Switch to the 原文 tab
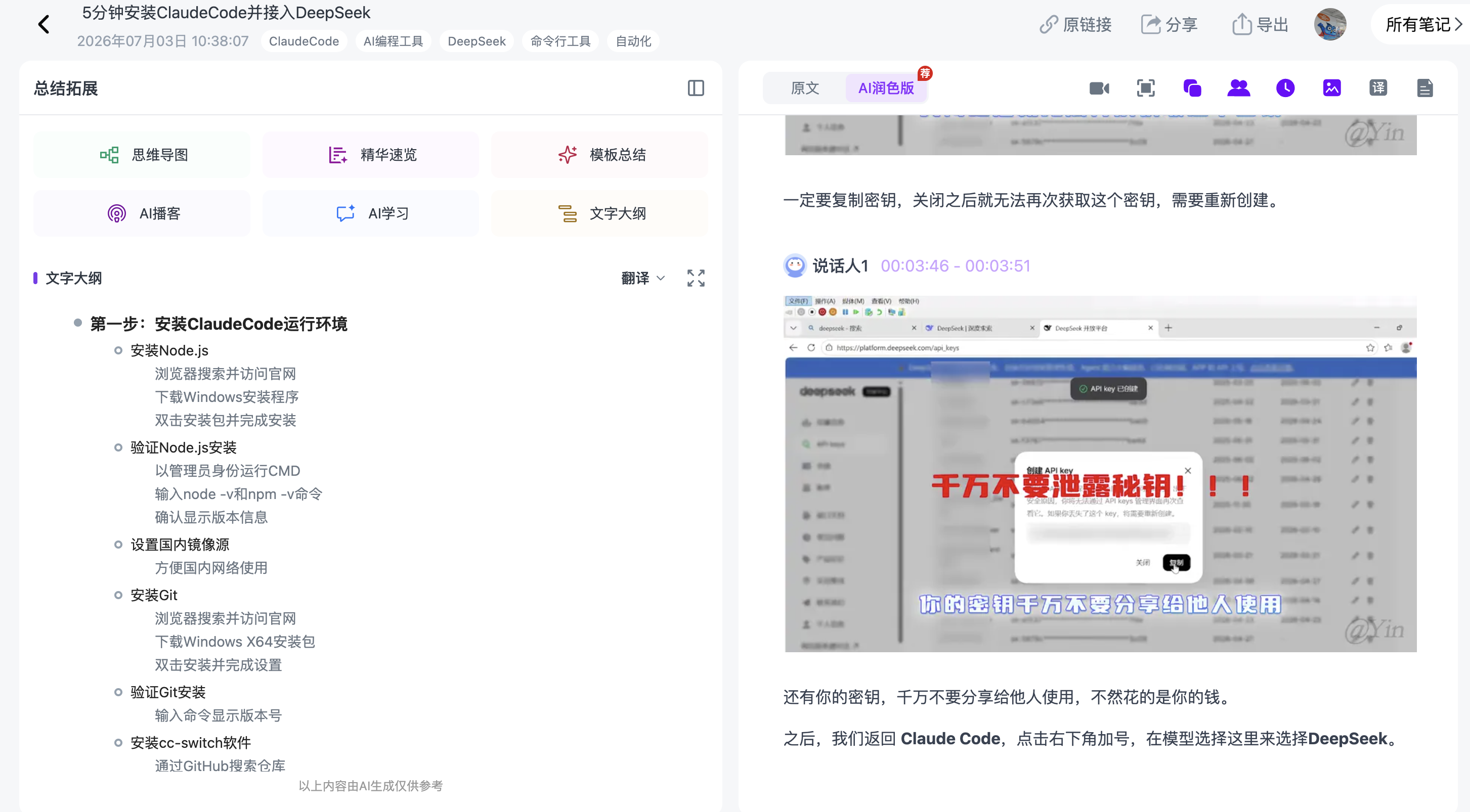 (x=805, y=88)
